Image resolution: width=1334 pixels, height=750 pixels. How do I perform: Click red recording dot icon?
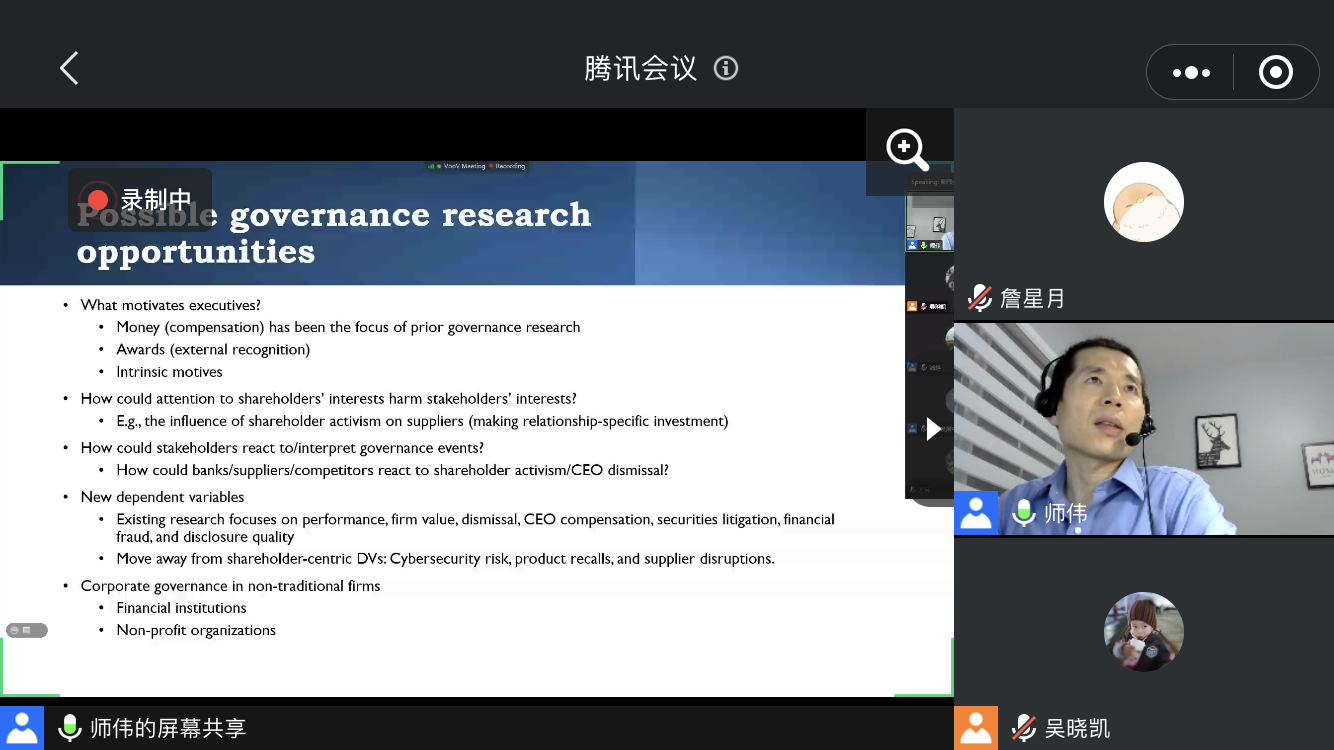(97, 200)
